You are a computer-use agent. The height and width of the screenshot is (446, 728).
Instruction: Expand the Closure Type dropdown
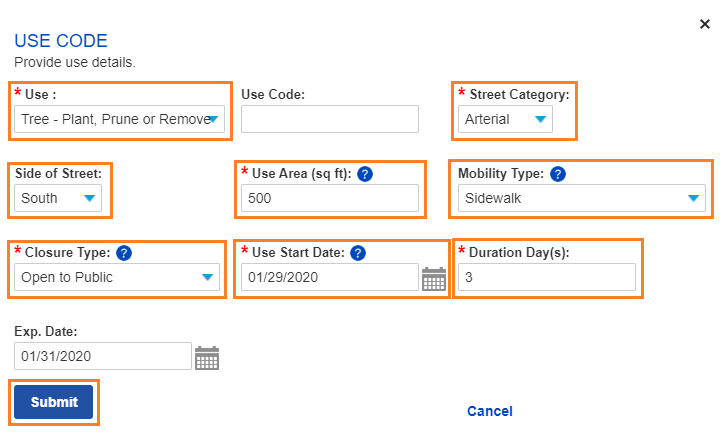pyautogui.click(x=117, y=277)
